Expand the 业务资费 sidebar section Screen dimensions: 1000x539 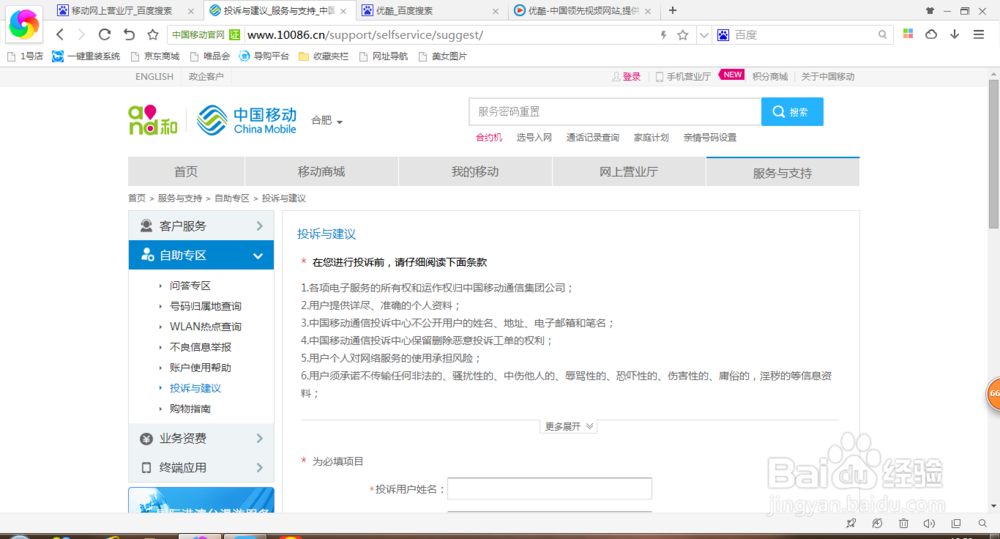point(201,438)
